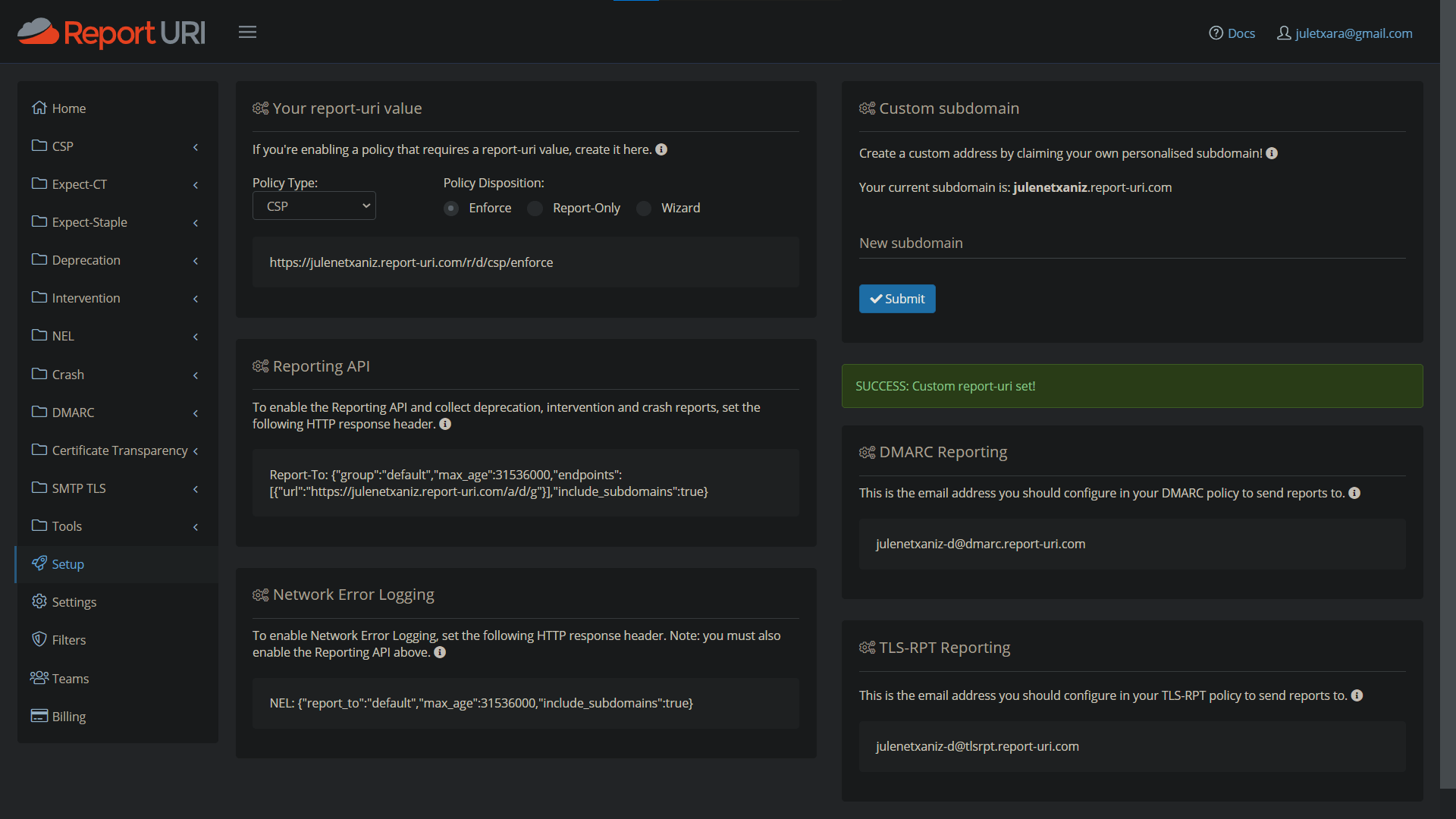Click the info icon beside DMARC Reporting email
The width and height of the screenshot is (1456, 819).
pyautogui.click(x=1355, y=493)
